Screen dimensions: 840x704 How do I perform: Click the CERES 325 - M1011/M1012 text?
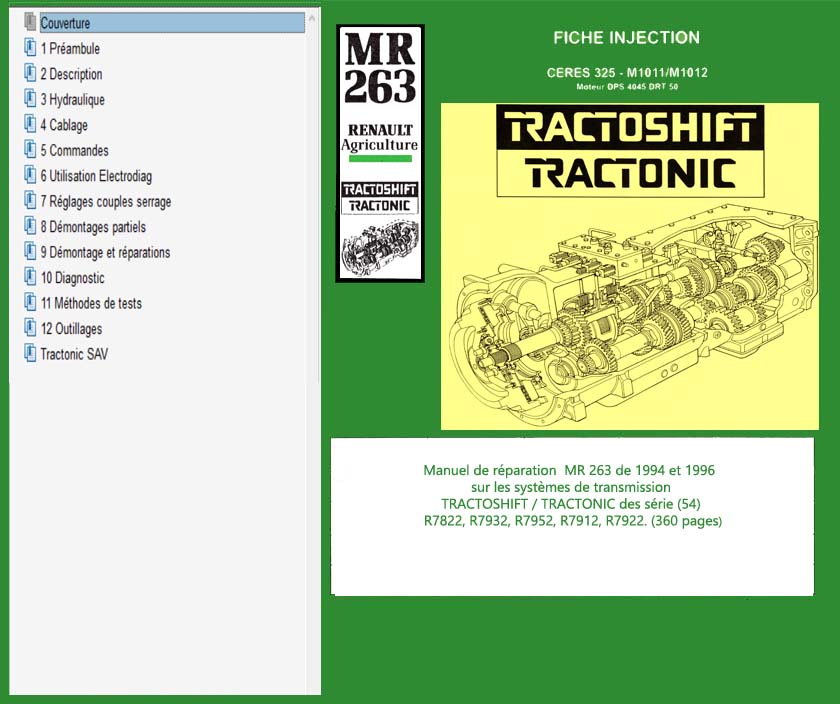click(627, 72)
